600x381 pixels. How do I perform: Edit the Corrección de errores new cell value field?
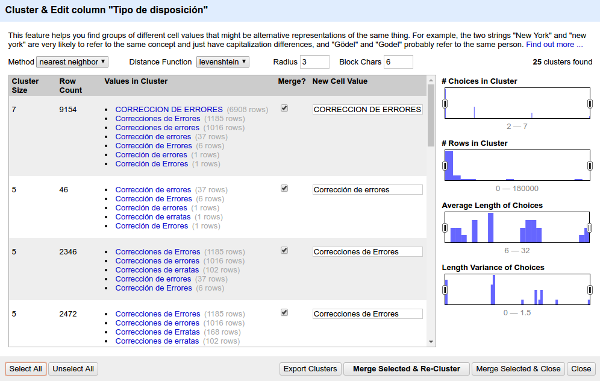tap(367, 190)
